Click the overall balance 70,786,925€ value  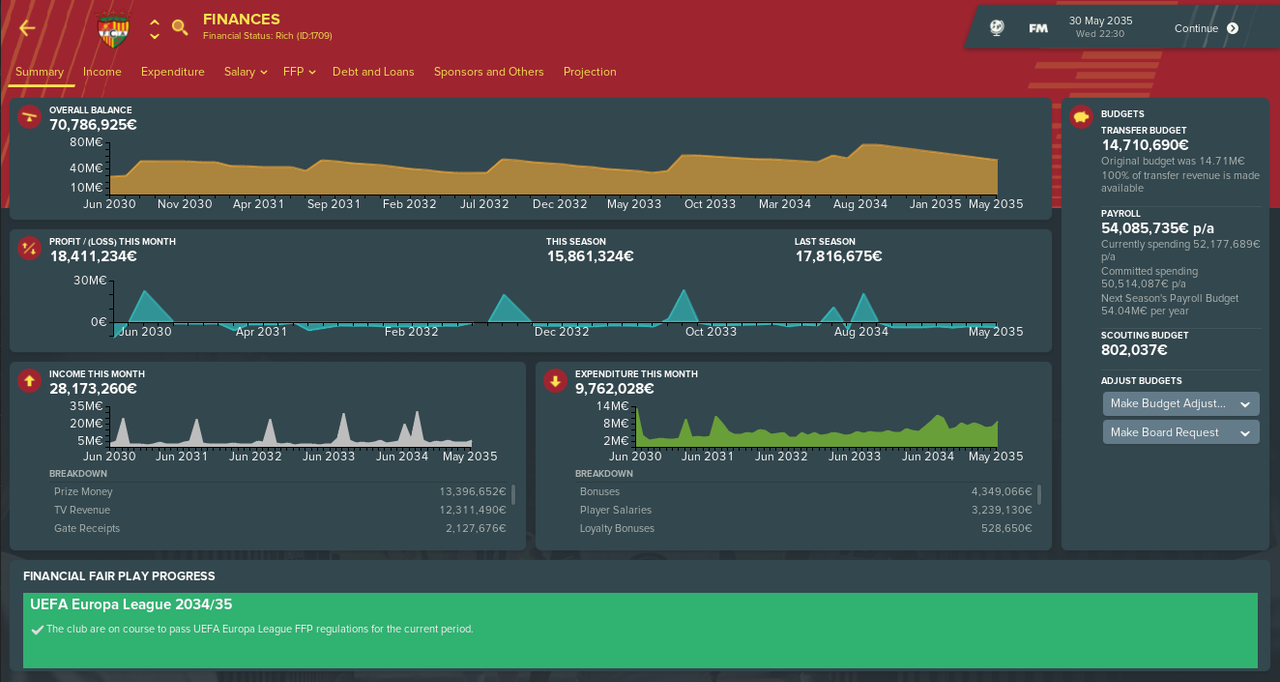[93, 125]
